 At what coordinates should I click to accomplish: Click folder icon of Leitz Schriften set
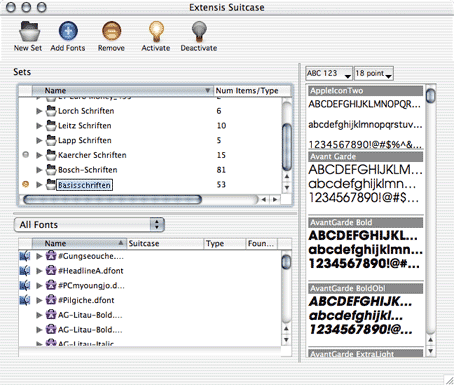pyautogui.click(x=51, y=126)
